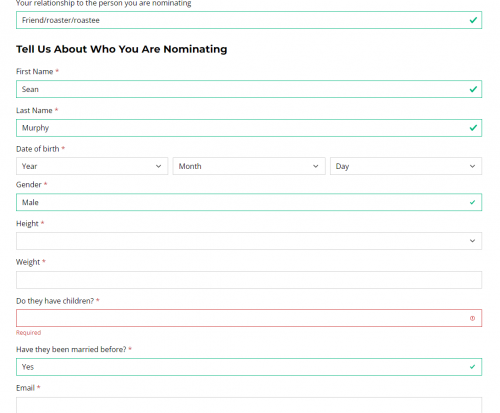Open the Month dropdown for date of birth

[x=249, y=166]
